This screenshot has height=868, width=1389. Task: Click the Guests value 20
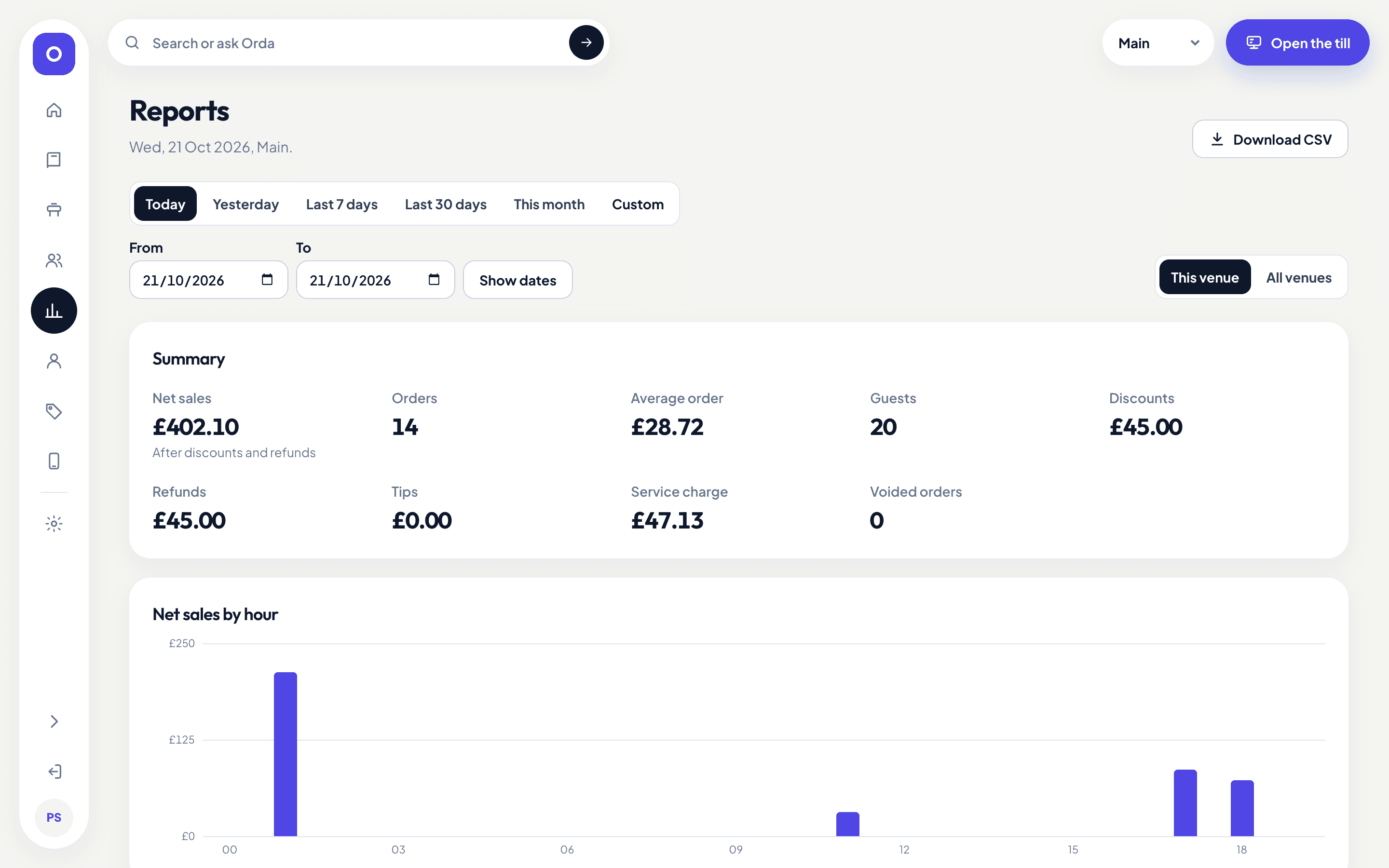[x=884, y=427]
